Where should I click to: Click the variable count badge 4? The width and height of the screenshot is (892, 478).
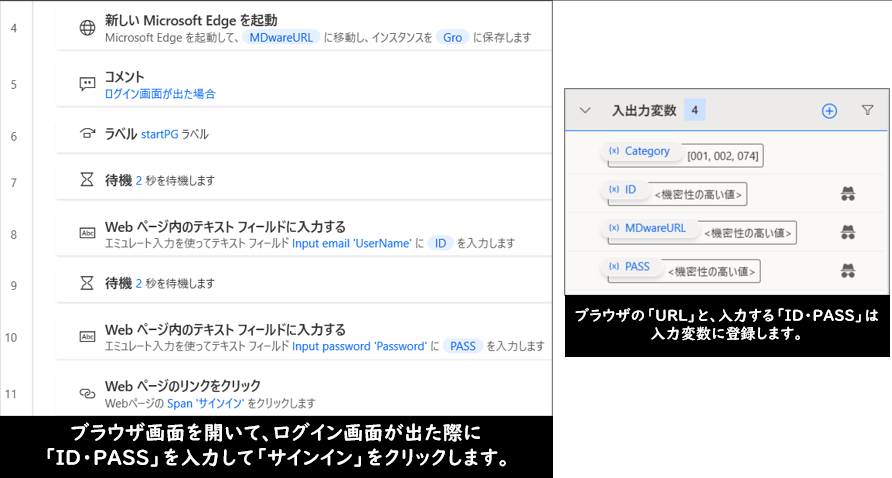click(695, 110)
